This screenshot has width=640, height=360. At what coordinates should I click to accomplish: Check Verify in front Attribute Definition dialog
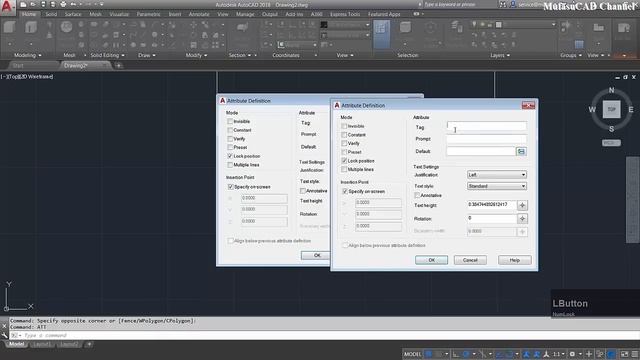[x=344, y=143]
